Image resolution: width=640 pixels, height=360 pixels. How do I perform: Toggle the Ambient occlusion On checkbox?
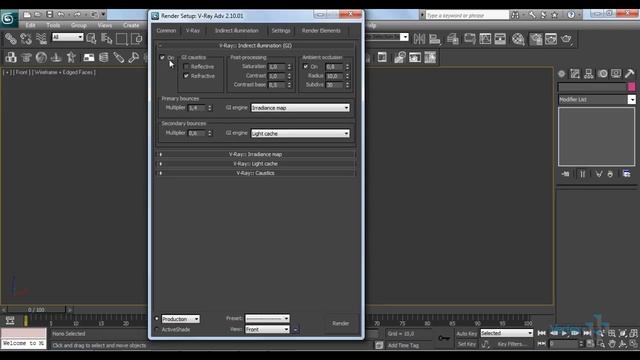306,66
